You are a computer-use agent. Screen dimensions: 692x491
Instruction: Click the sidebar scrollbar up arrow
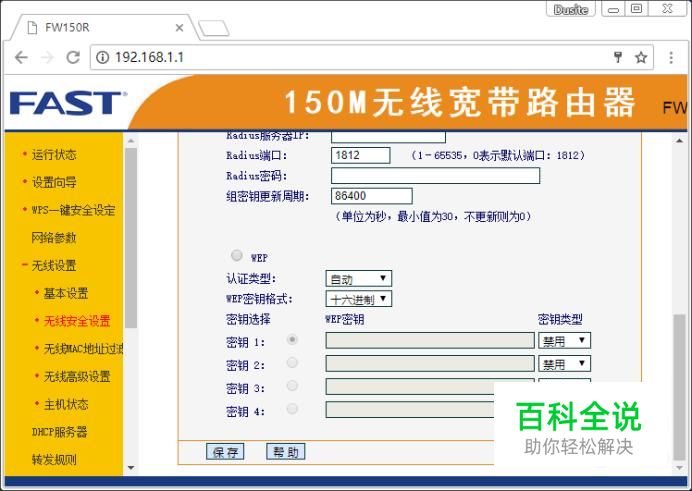pos(131,141)
